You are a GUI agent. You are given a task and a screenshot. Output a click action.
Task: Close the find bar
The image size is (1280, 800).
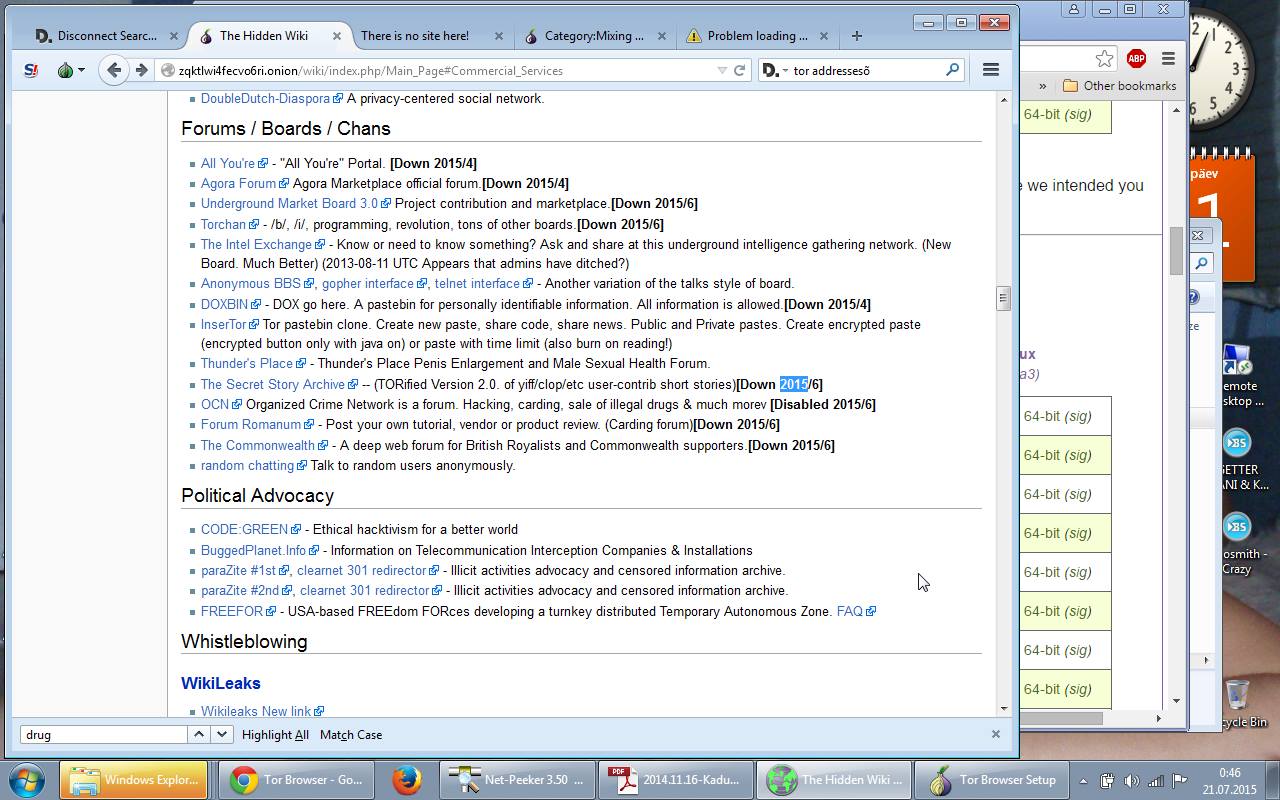click(995, 734)
